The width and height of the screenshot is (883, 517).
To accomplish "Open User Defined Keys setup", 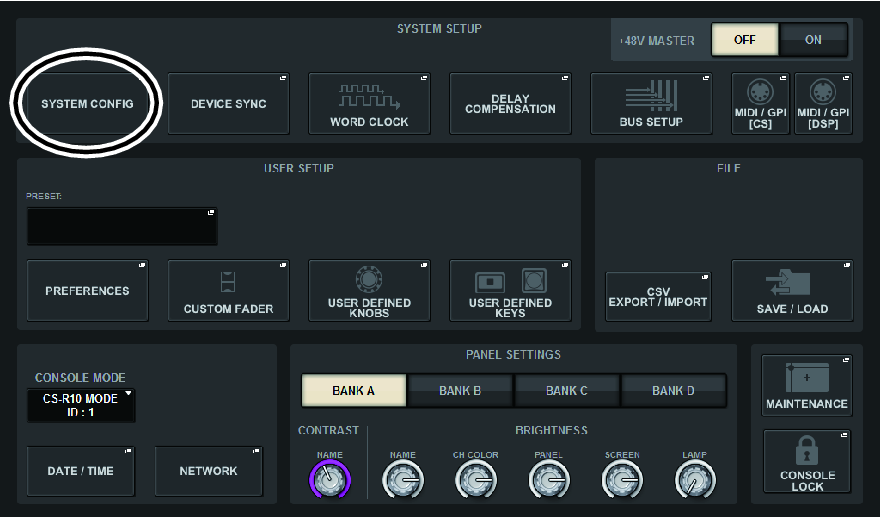I will (x=510, y=291).
